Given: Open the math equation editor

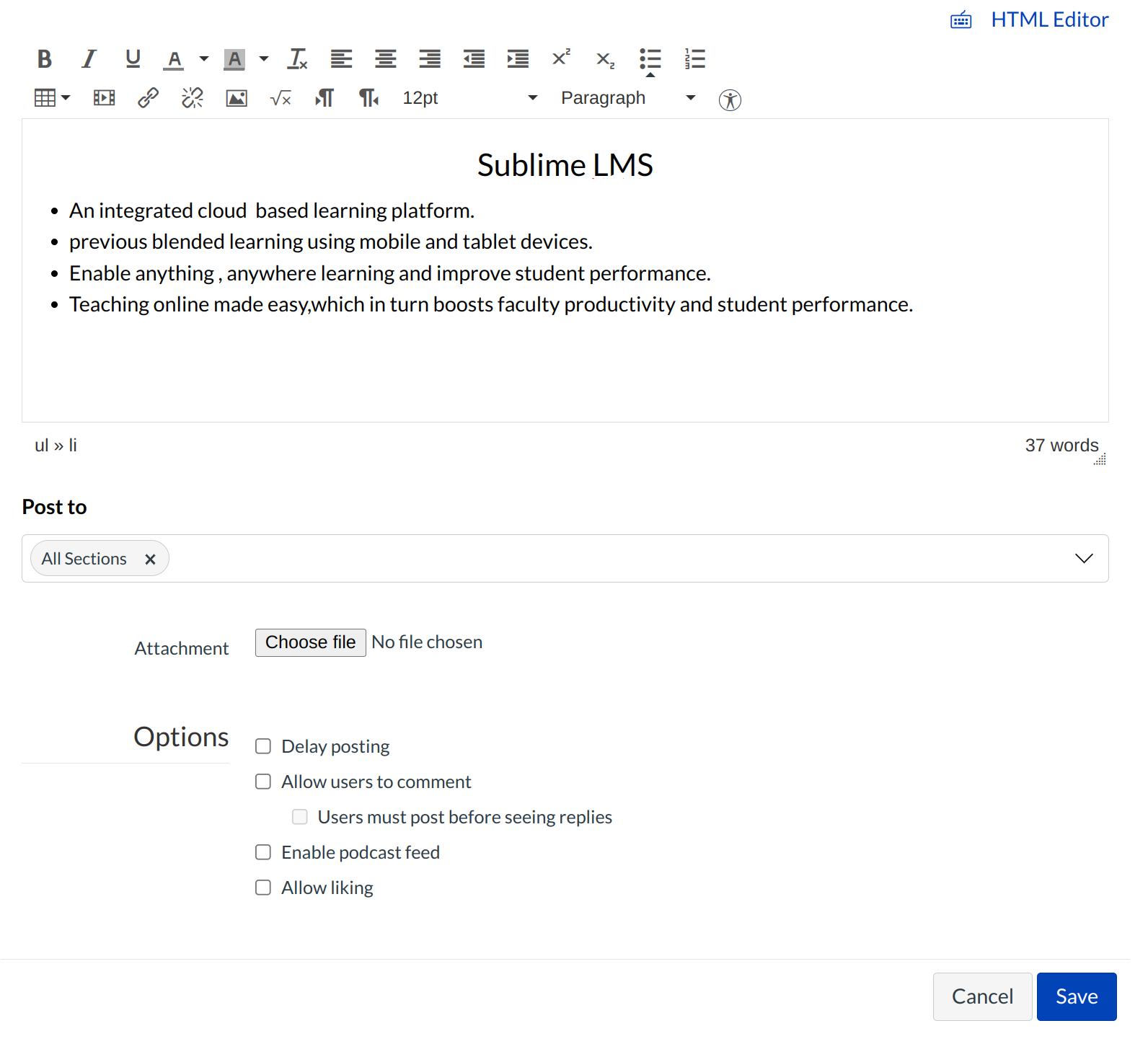Looking at the screenshot, I should coord(281,98).
